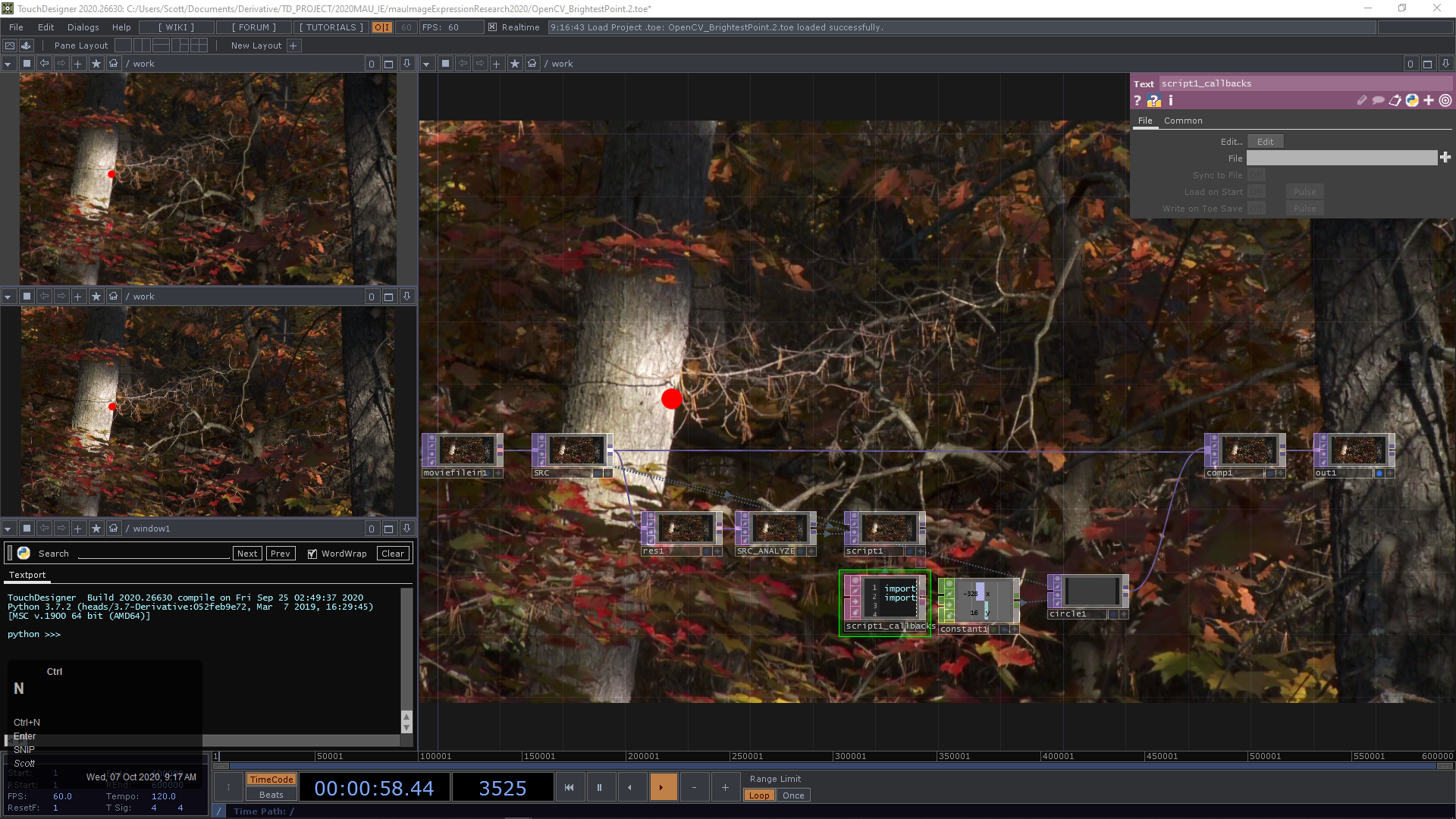Click the operator info 'i' icon
This screenshot has width=1456, height=819.
click(x=1171, y=101)
